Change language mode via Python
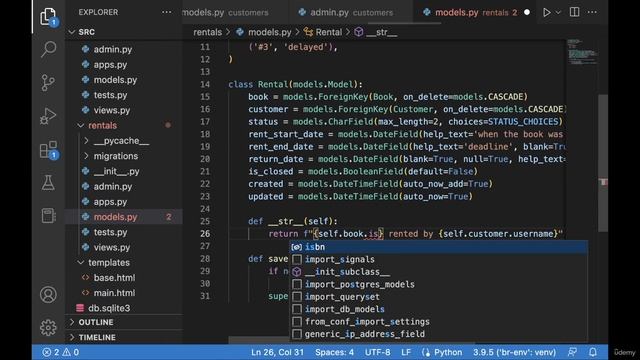 448,352
